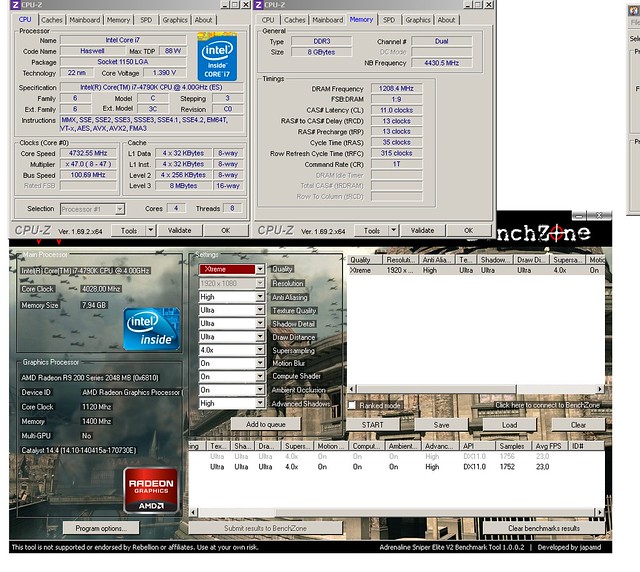This screenshot has height=572, width=640.
Task: Enable the Ranked mode checkbox
Action: (352, 405)
